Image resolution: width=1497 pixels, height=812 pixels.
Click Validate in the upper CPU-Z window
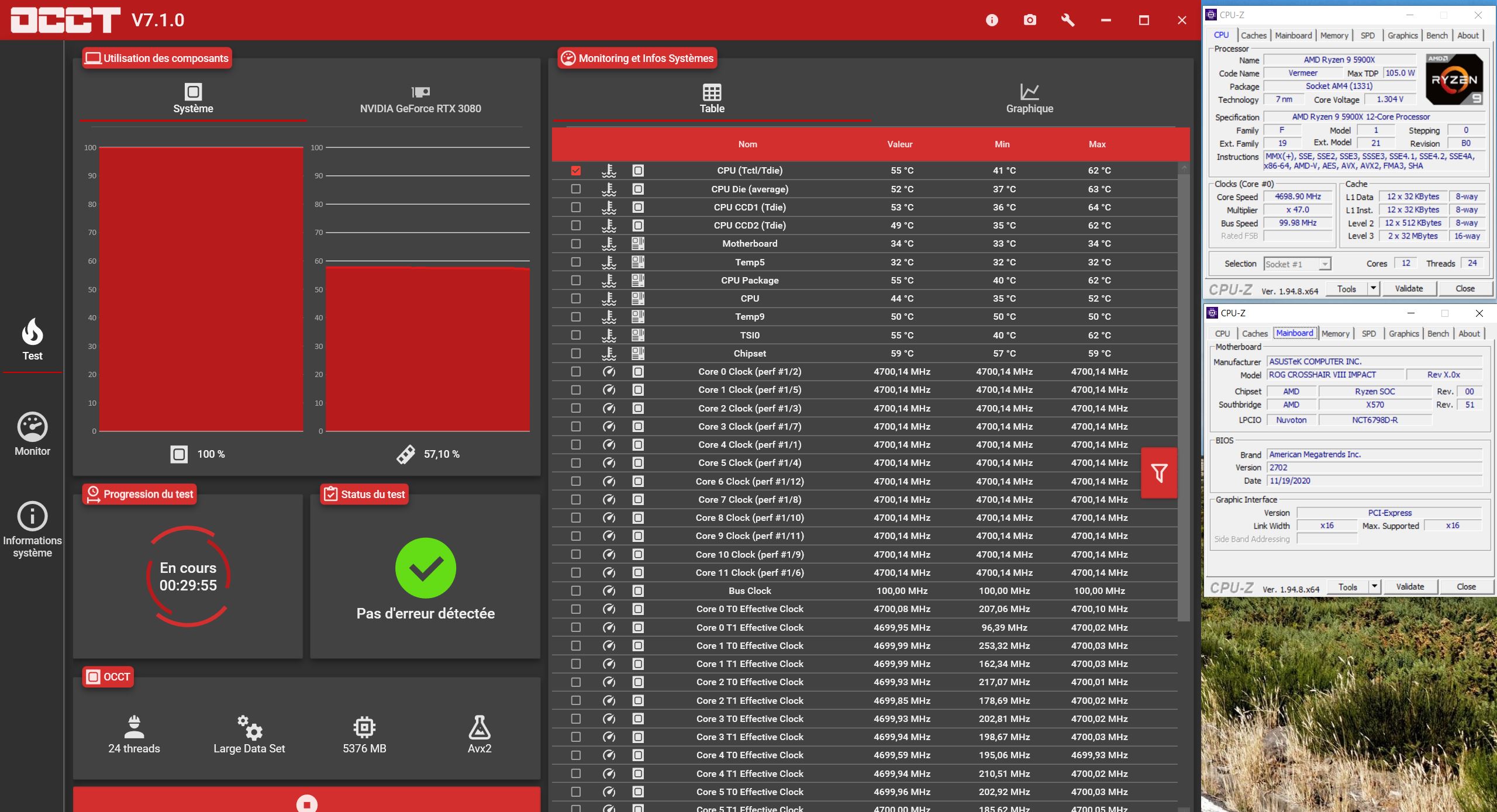(1409, 289)
